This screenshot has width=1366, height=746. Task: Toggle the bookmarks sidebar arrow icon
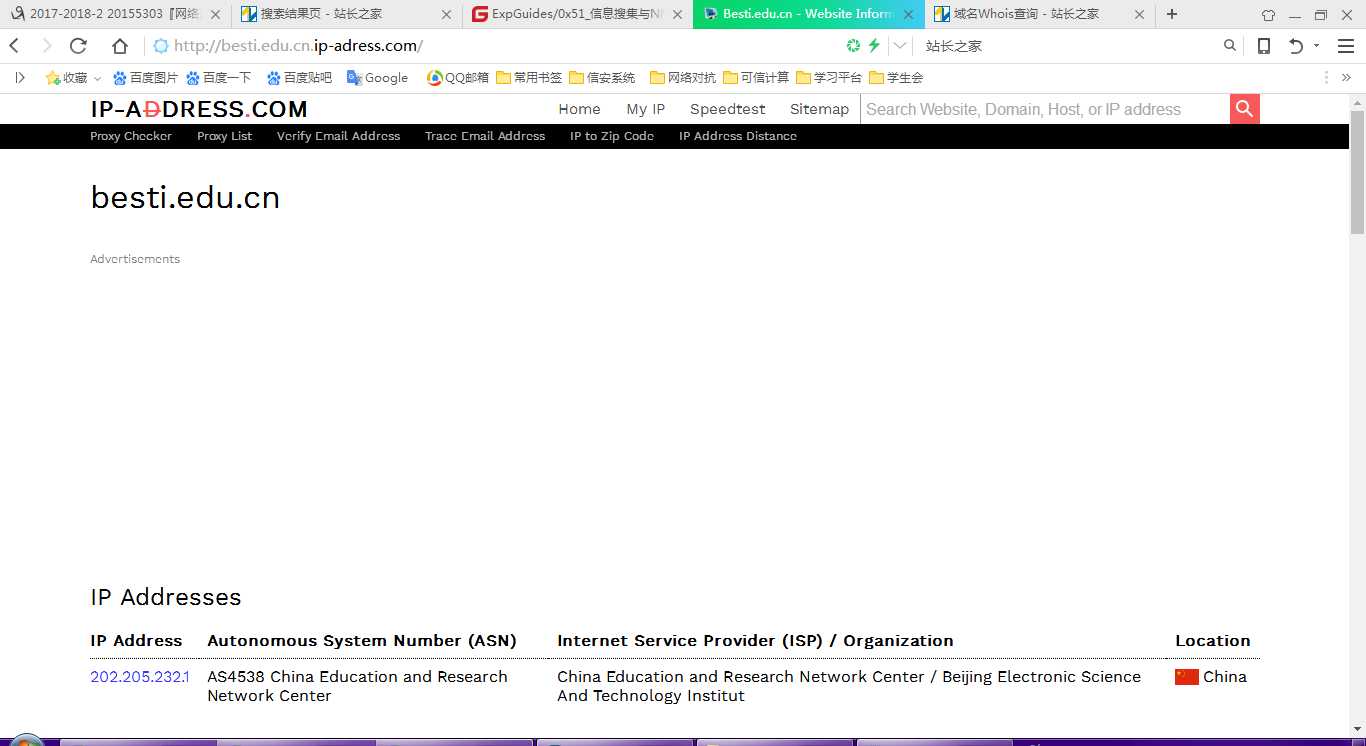coord(19,78)
